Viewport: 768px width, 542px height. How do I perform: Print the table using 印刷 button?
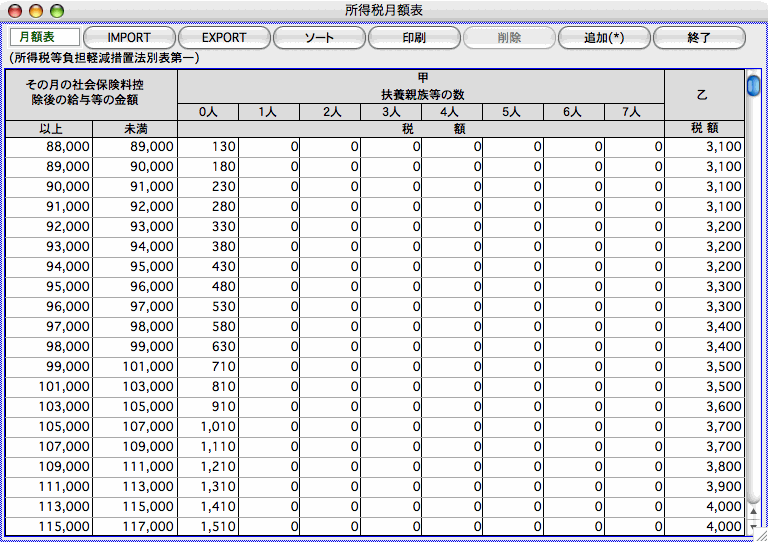(414, 38)
